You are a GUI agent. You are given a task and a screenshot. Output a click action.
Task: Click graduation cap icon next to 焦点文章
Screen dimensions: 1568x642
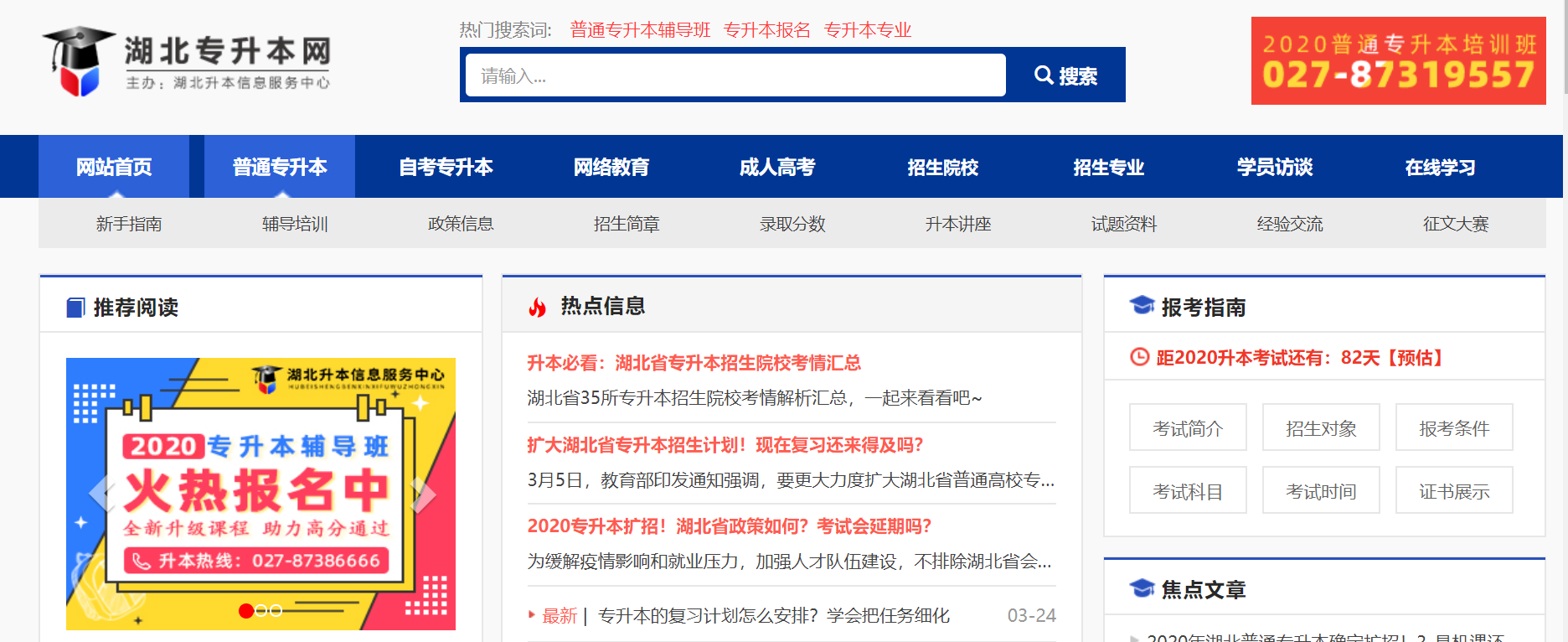coord(1142,588)
